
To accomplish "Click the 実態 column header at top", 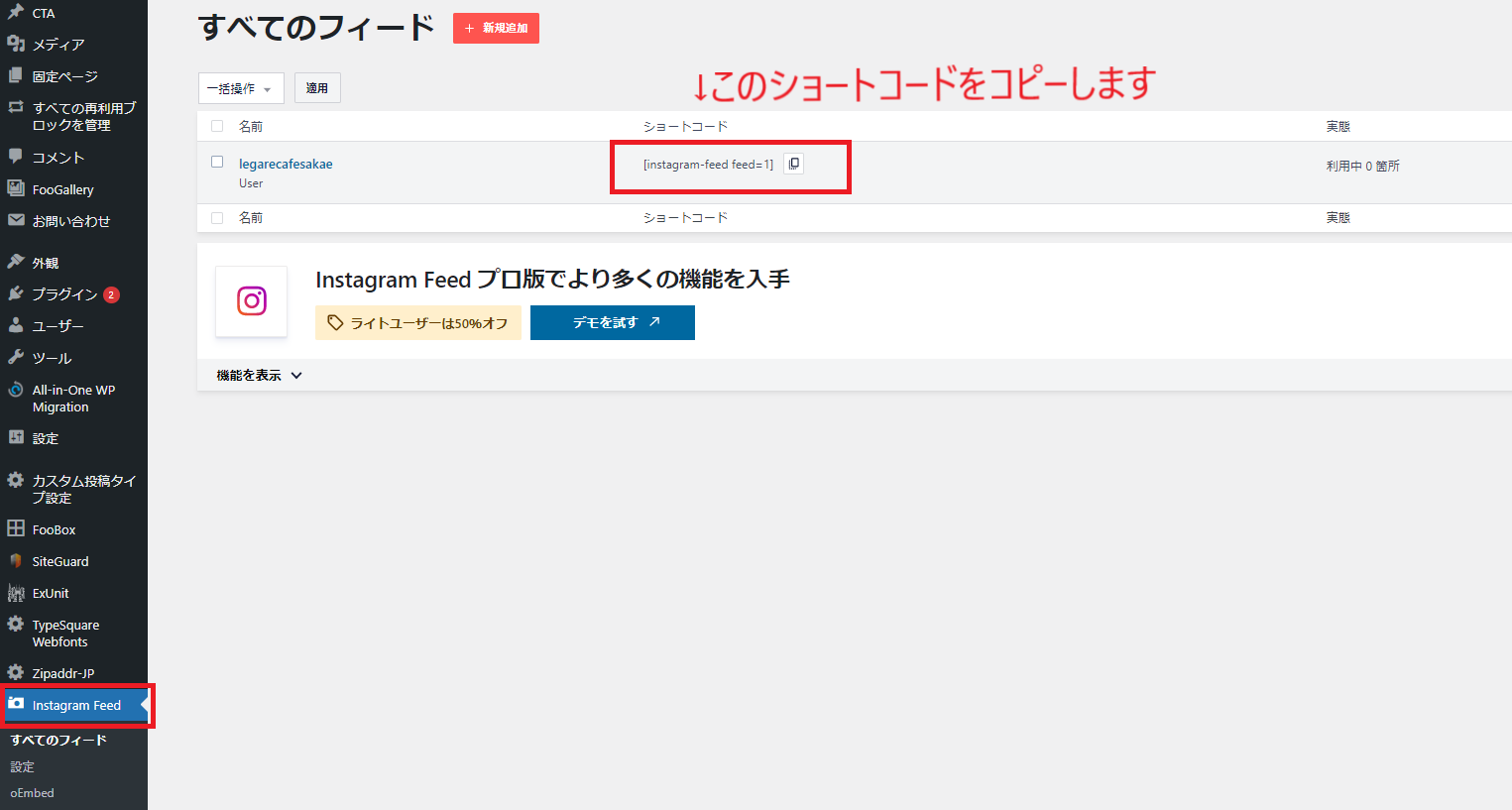I will pyautogui.click(x=1338, y=126).
